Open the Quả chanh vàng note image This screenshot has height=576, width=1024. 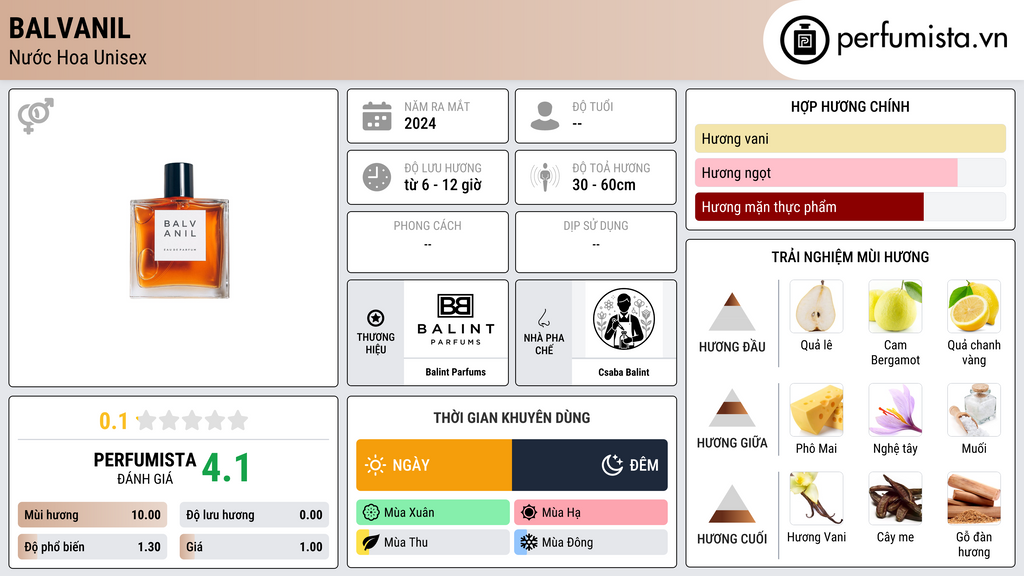(x=974, y=306)
